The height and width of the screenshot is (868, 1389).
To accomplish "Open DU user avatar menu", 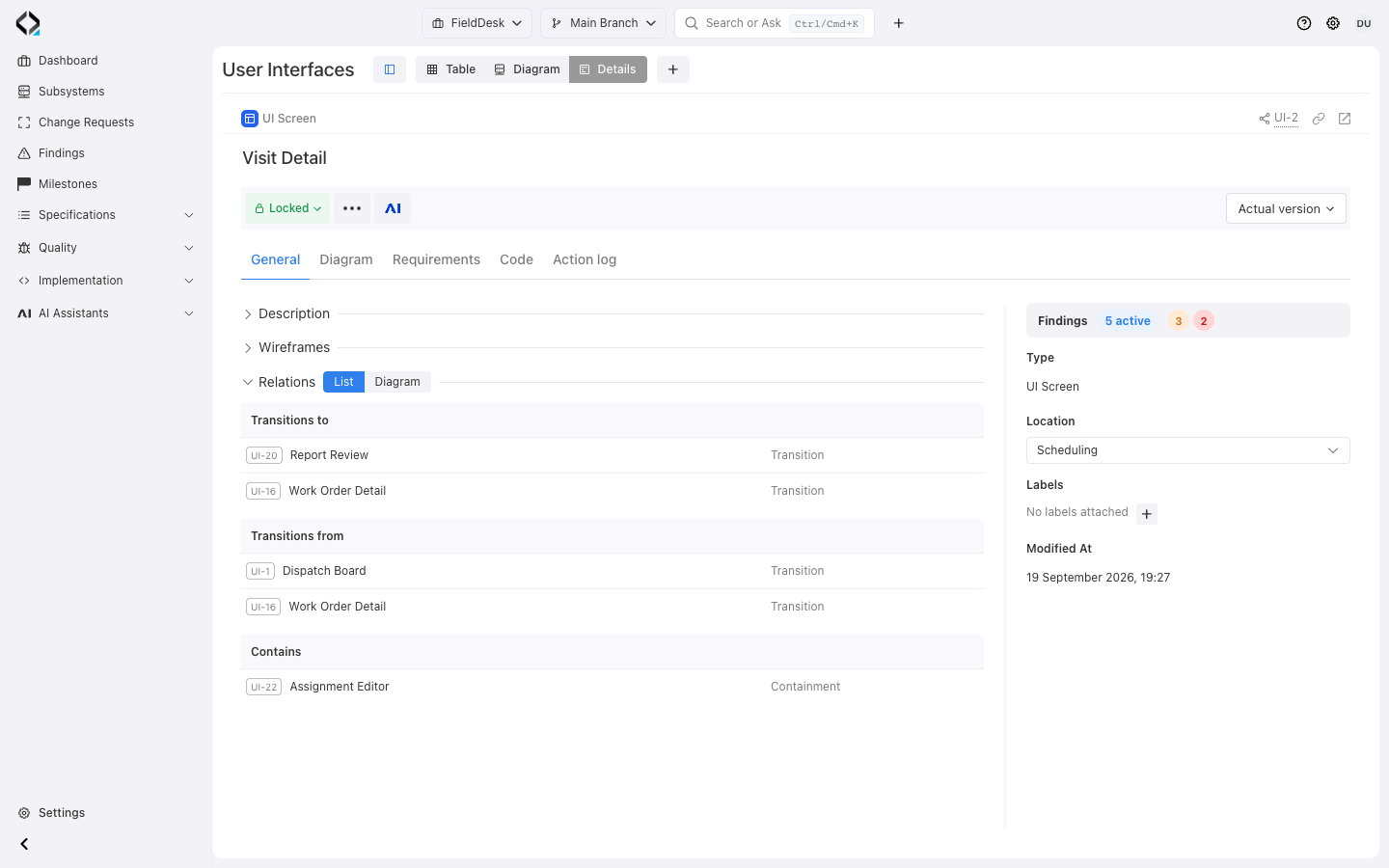I will click(x=1364, y=23).
